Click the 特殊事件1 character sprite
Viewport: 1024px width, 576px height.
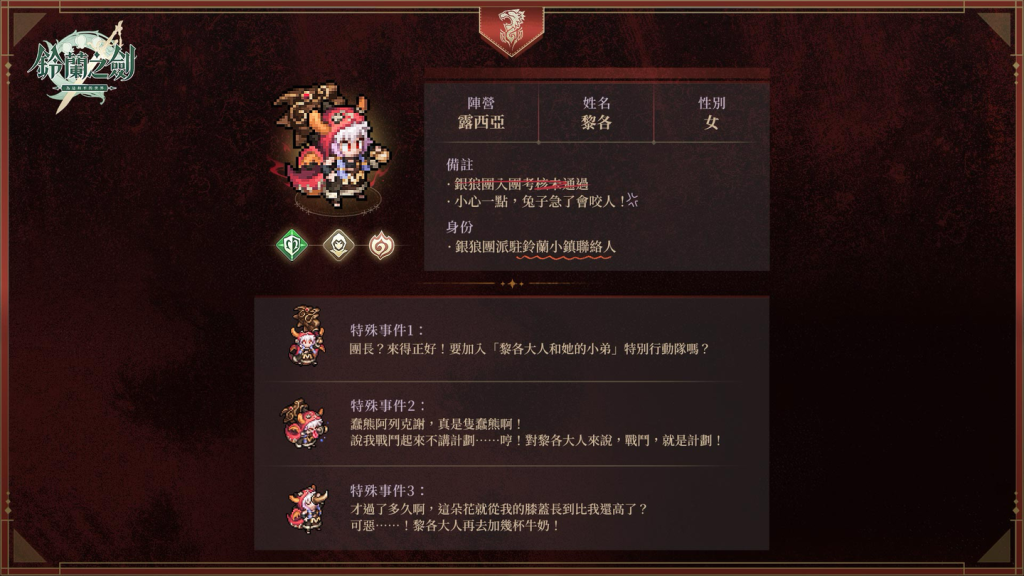click(306, 336)
